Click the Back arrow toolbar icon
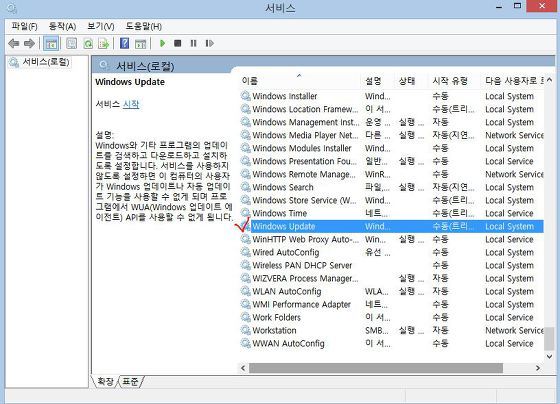Image resolution: width=560 pixels, height=404 pixels. pyautogui.click(x=14, y=44)
